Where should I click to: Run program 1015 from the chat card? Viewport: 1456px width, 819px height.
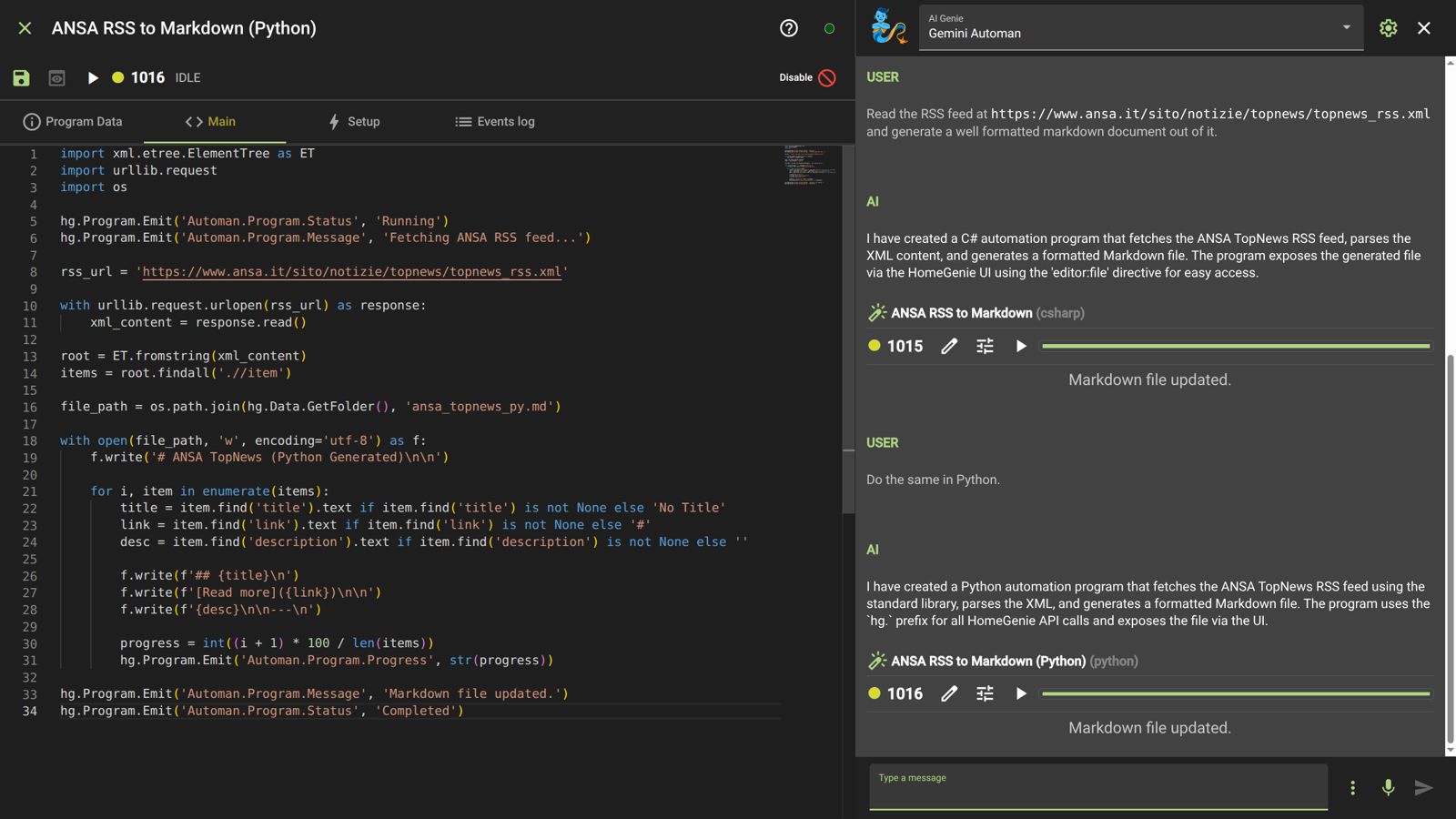[1021, 346]
